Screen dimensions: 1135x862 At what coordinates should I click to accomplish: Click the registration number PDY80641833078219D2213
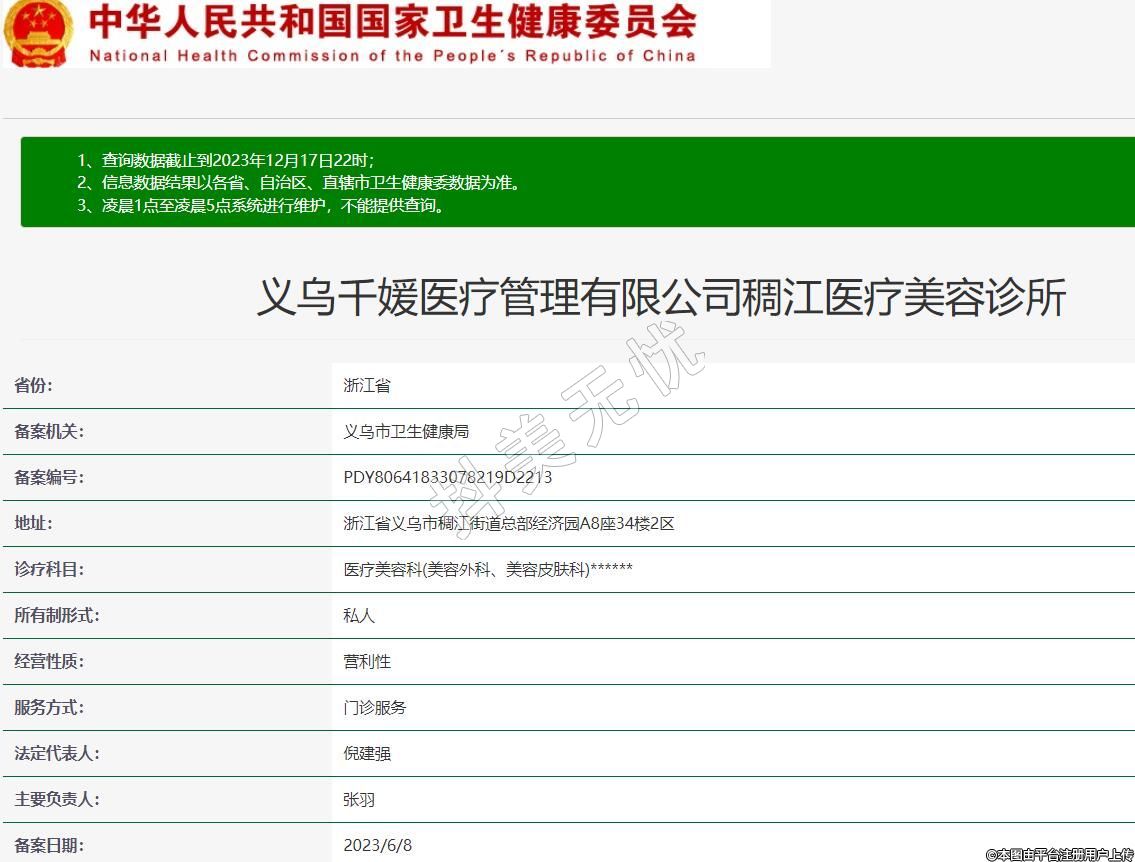click(447, 478)
